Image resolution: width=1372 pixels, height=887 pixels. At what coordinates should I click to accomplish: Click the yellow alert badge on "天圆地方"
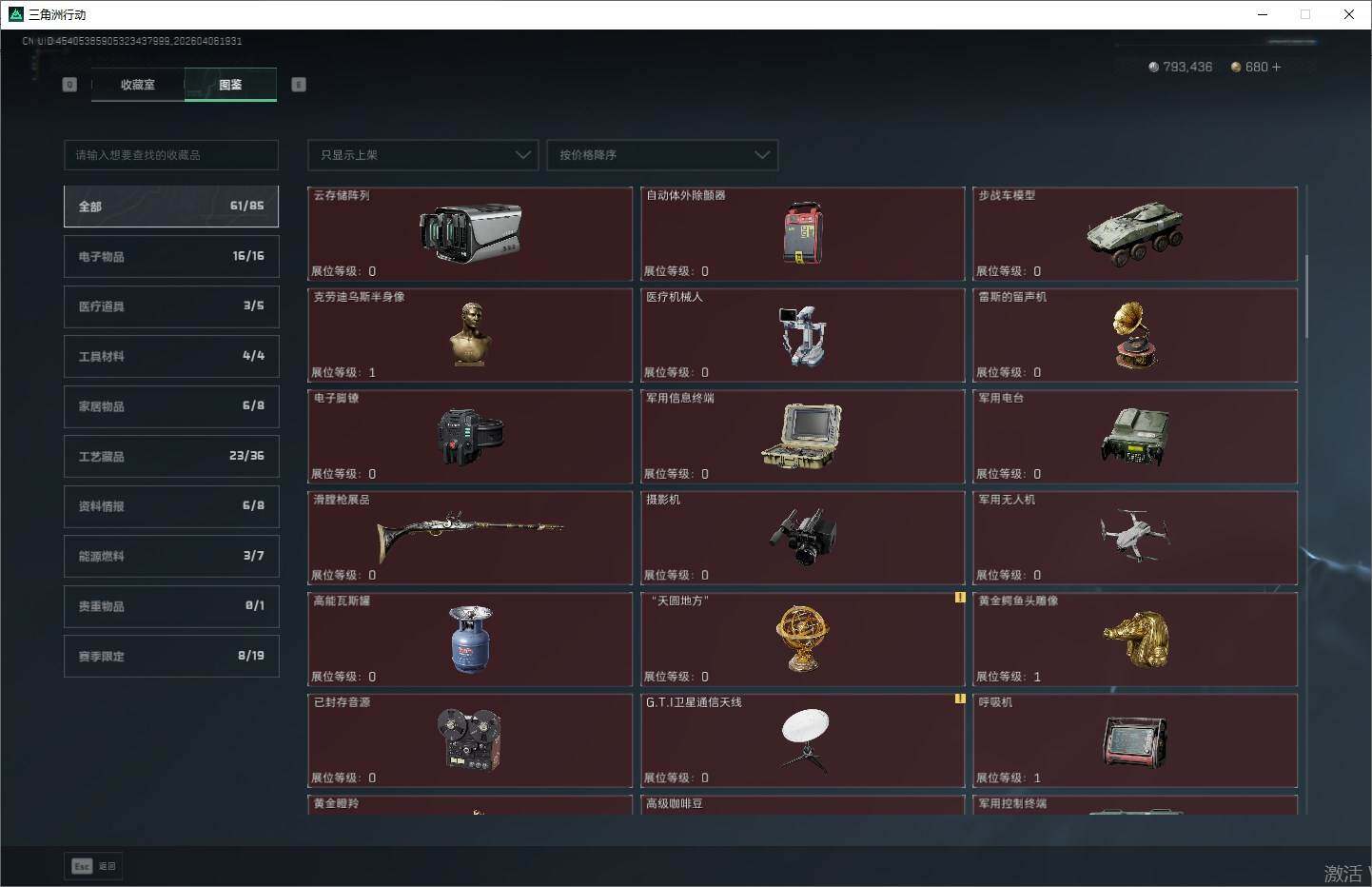click(x=960, y=598)
